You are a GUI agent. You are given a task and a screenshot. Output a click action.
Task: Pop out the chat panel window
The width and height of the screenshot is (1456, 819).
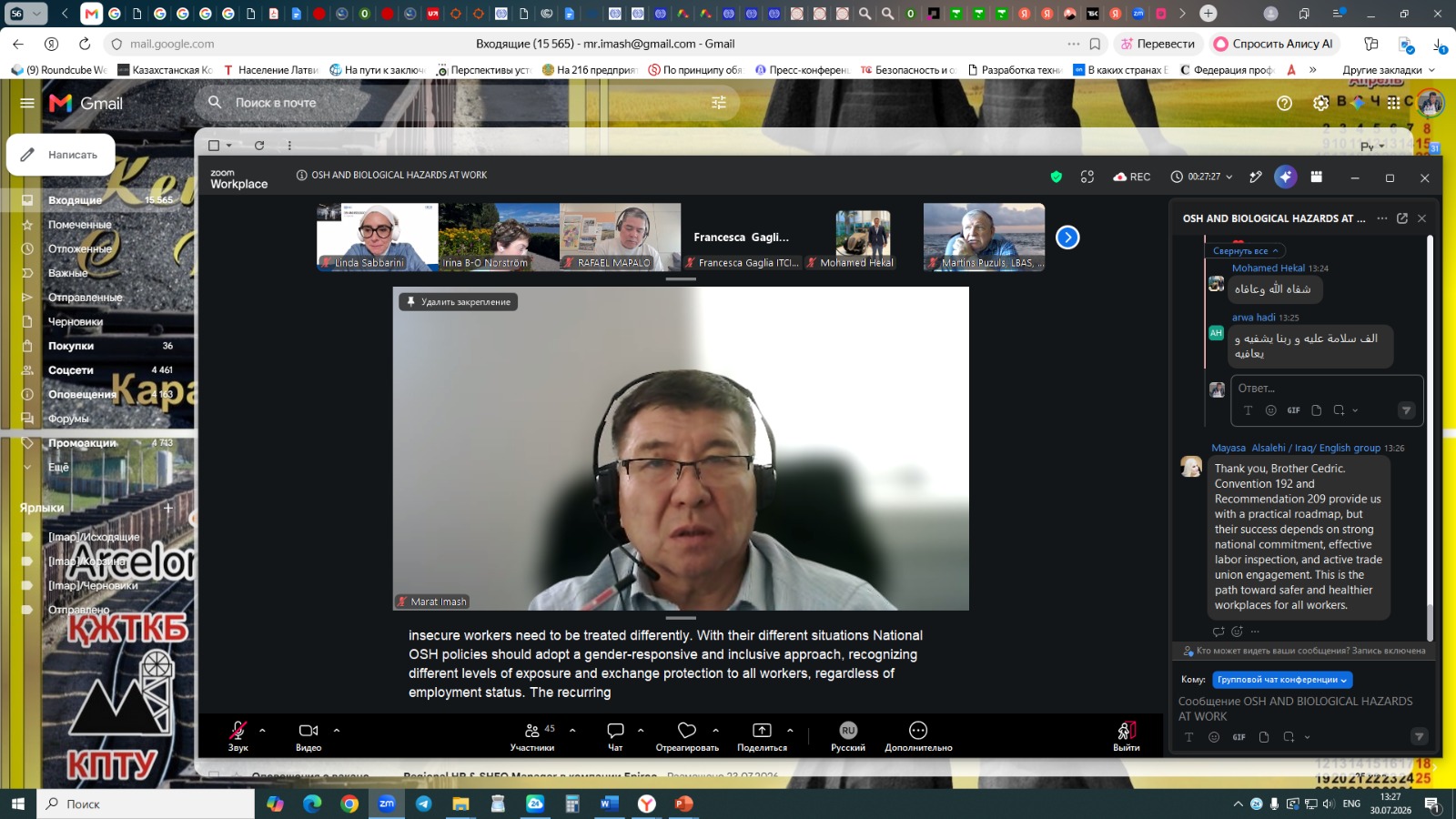[1402, 218]
